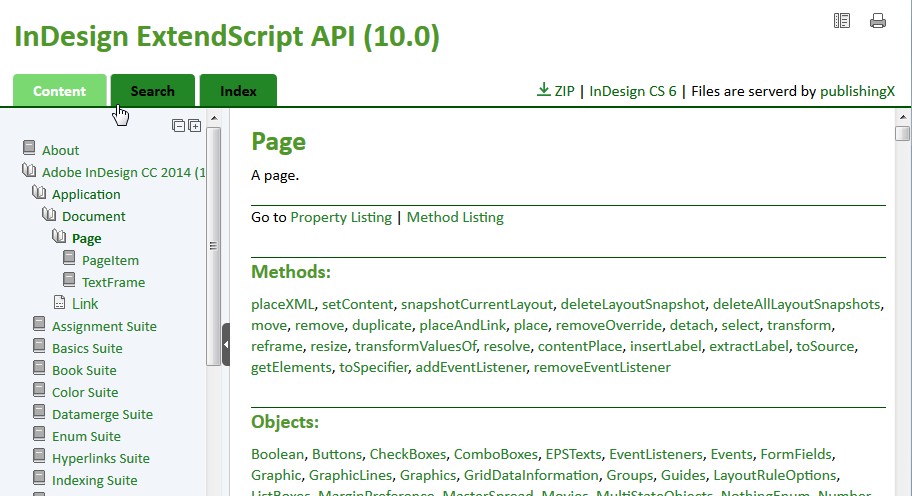Open the Boolean object link
This screenshot has height=496, width=912.
click(x=277, y=454)
